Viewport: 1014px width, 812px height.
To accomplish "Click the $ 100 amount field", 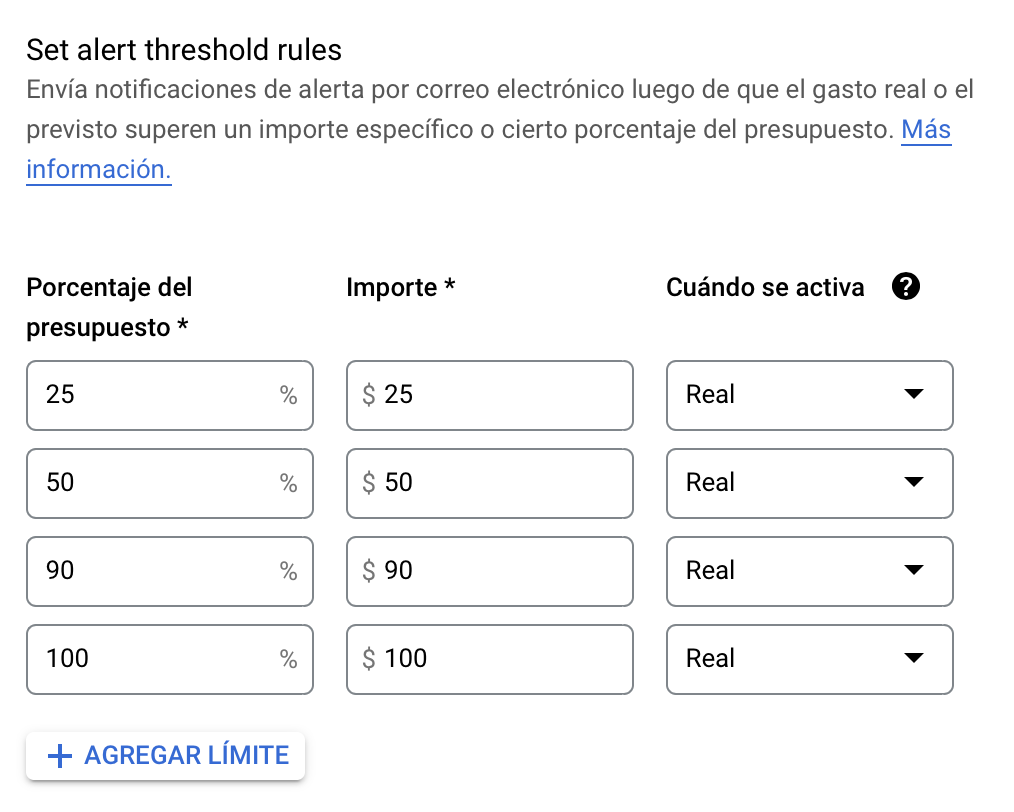I will pos(490,659).
